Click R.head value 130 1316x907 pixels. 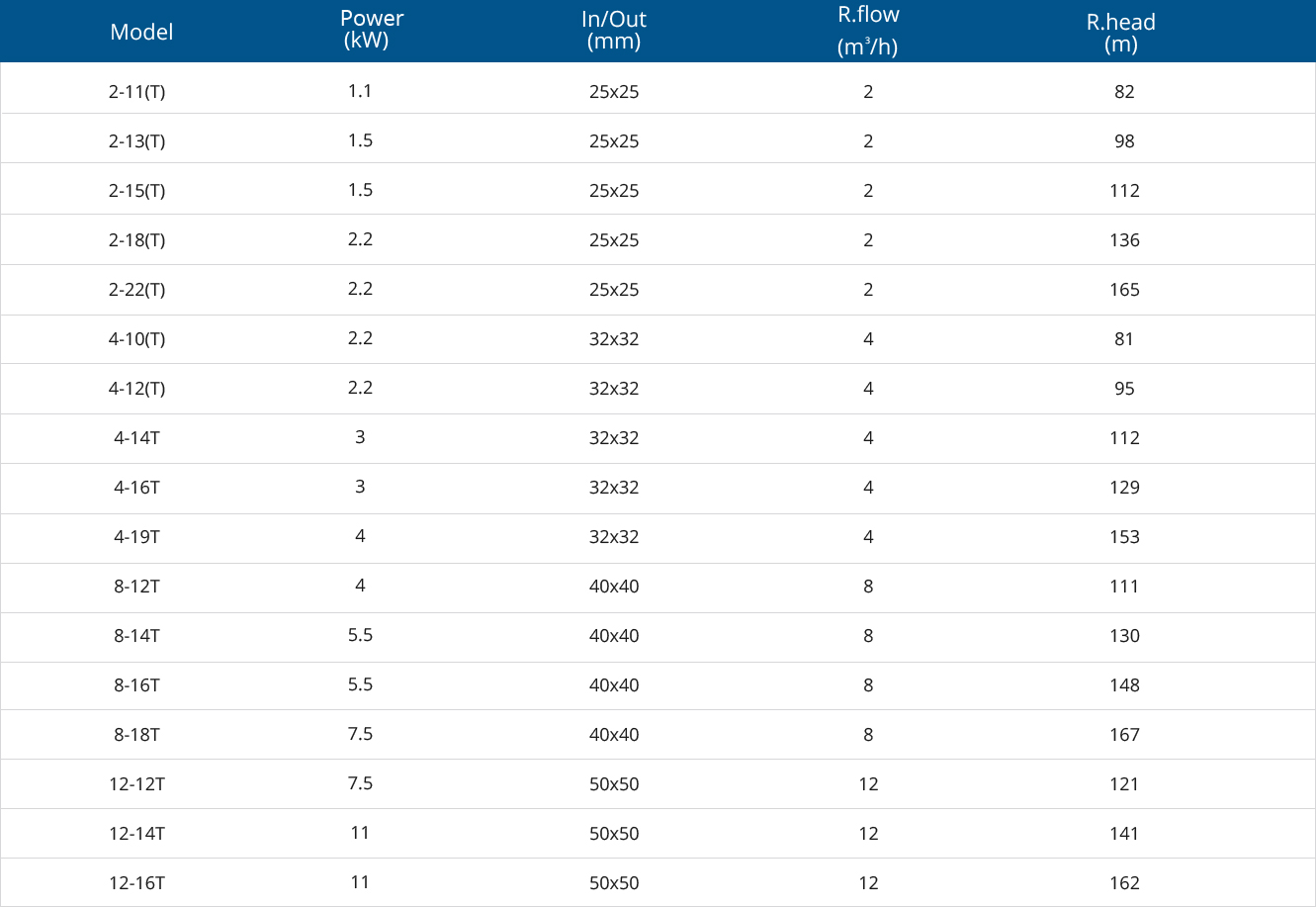point(1124,636)
